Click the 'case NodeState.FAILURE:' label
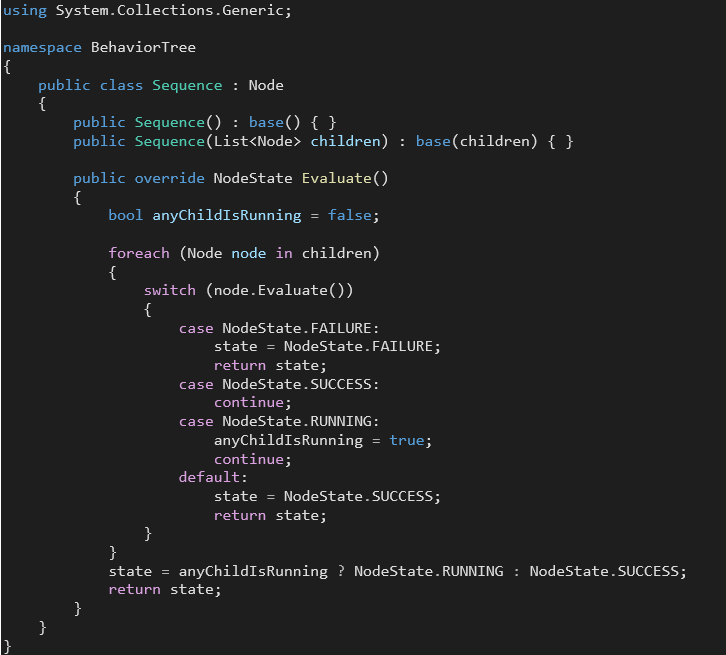The image size is (726, 655). [x=279, y=328]
